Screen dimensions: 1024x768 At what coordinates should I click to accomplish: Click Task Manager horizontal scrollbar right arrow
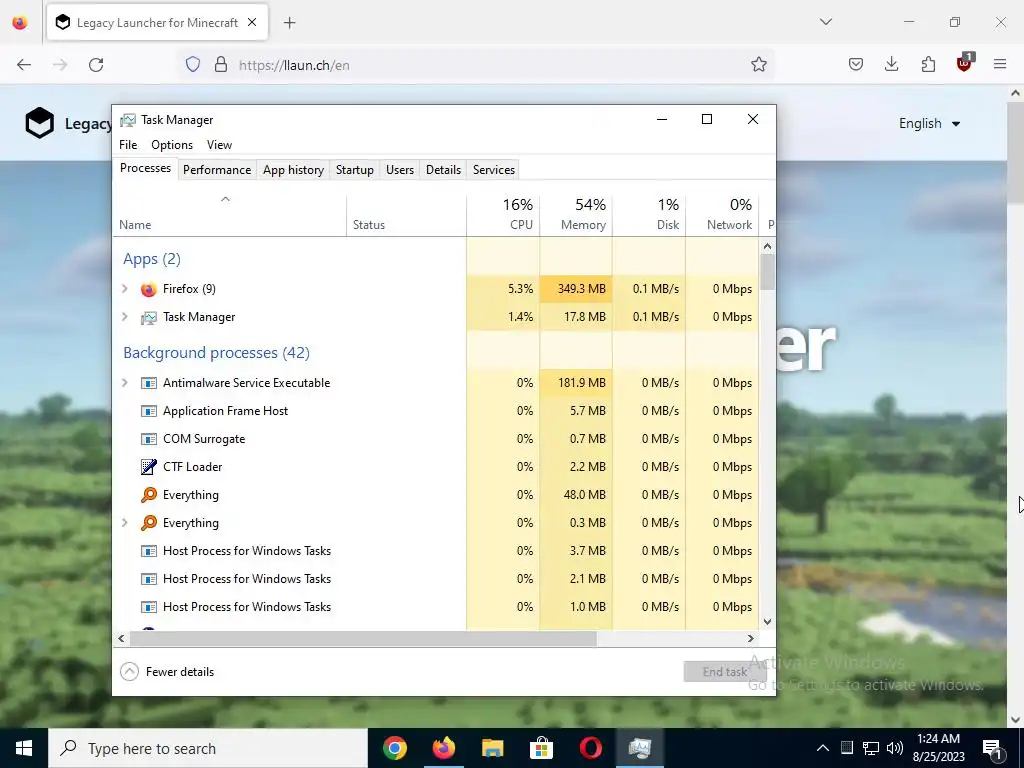point(750,639)
